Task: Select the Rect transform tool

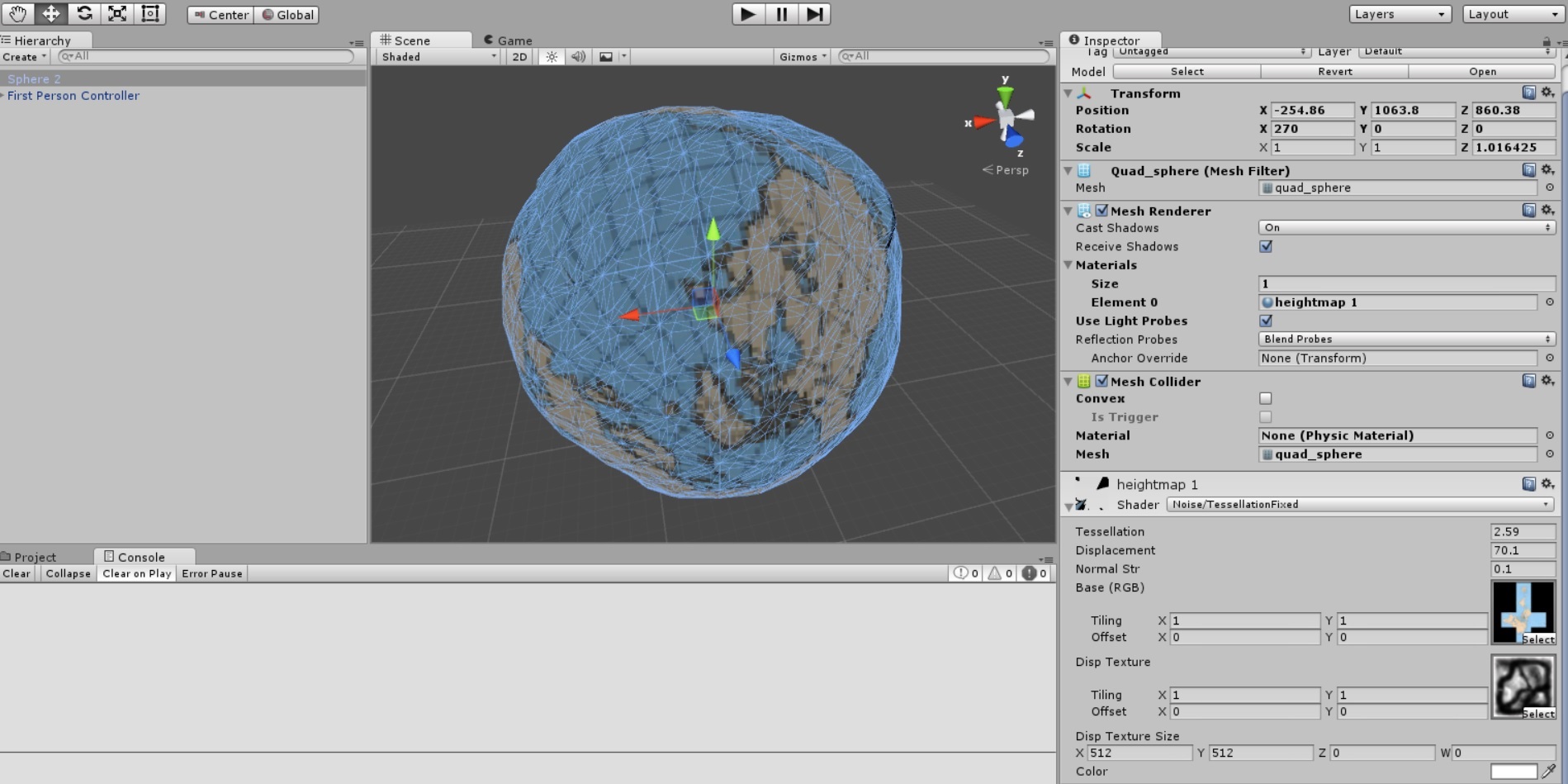Action: [149, 14]
